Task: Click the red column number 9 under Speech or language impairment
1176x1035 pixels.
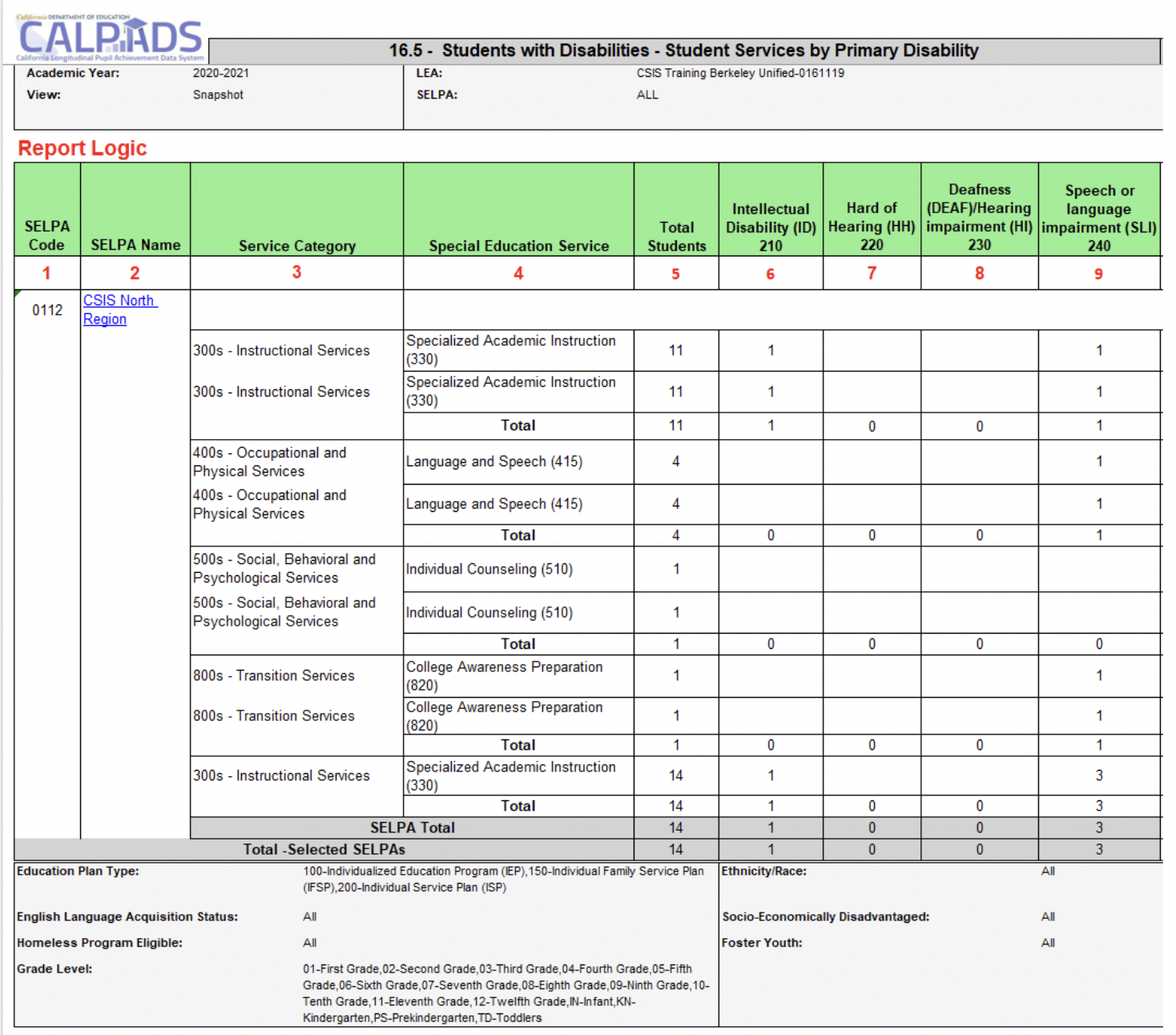Action: [x=1098, y=274]
